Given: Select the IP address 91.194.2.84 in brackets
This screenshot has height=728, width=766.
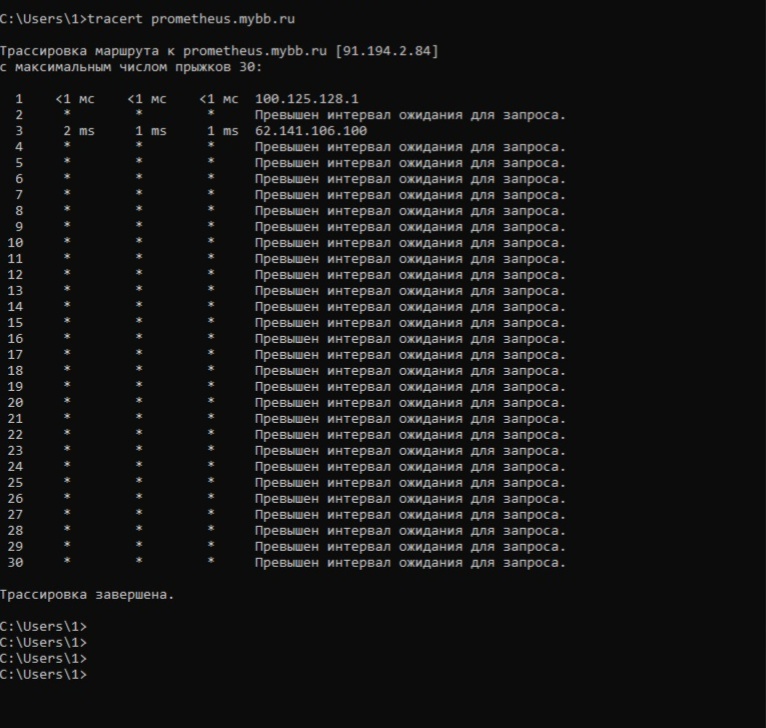Looking at the screenshot, I should click(387, 51).
